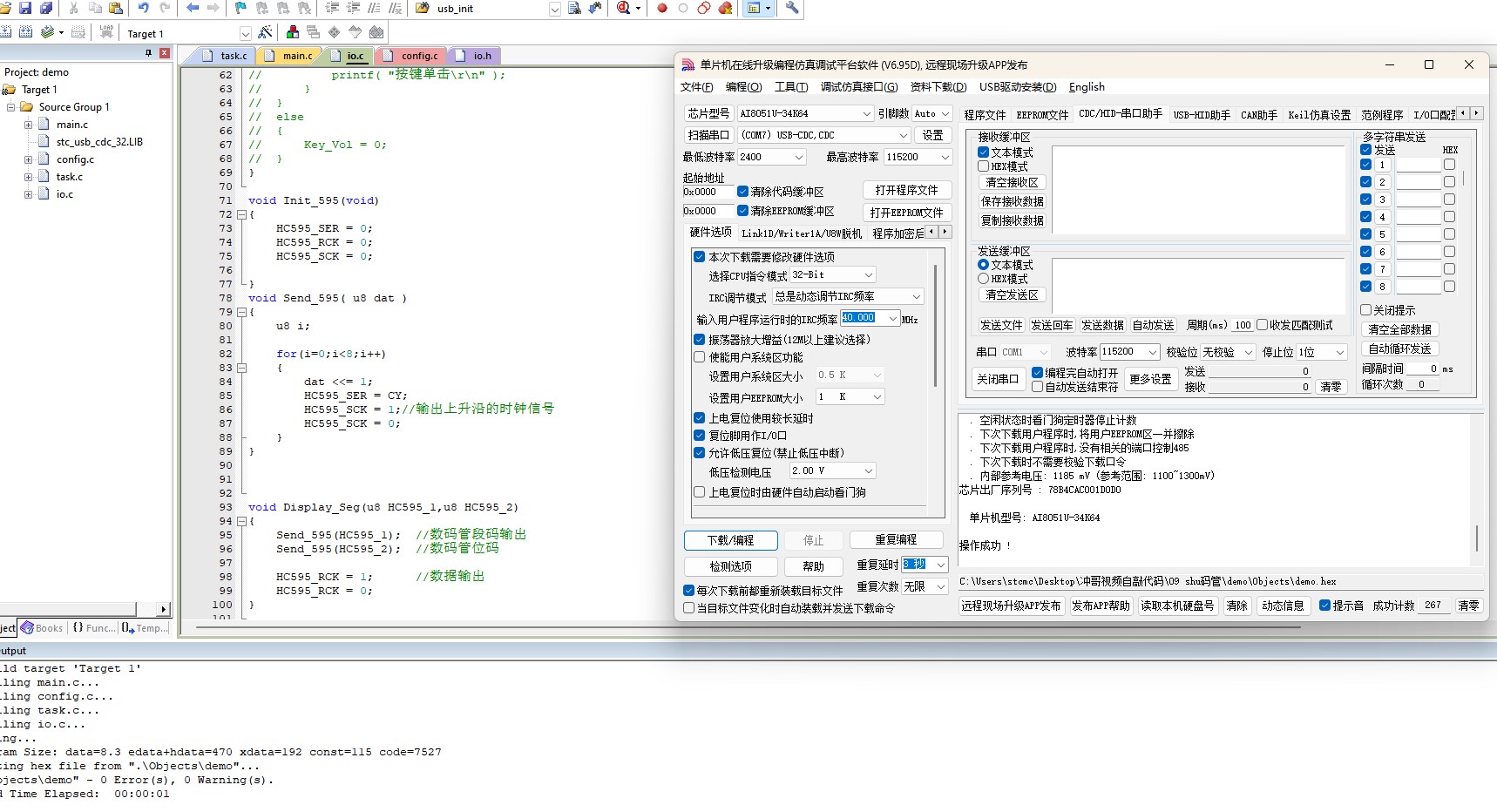Open the (COM7) USB-CDC serial port dropdown

tap(904, 135)
